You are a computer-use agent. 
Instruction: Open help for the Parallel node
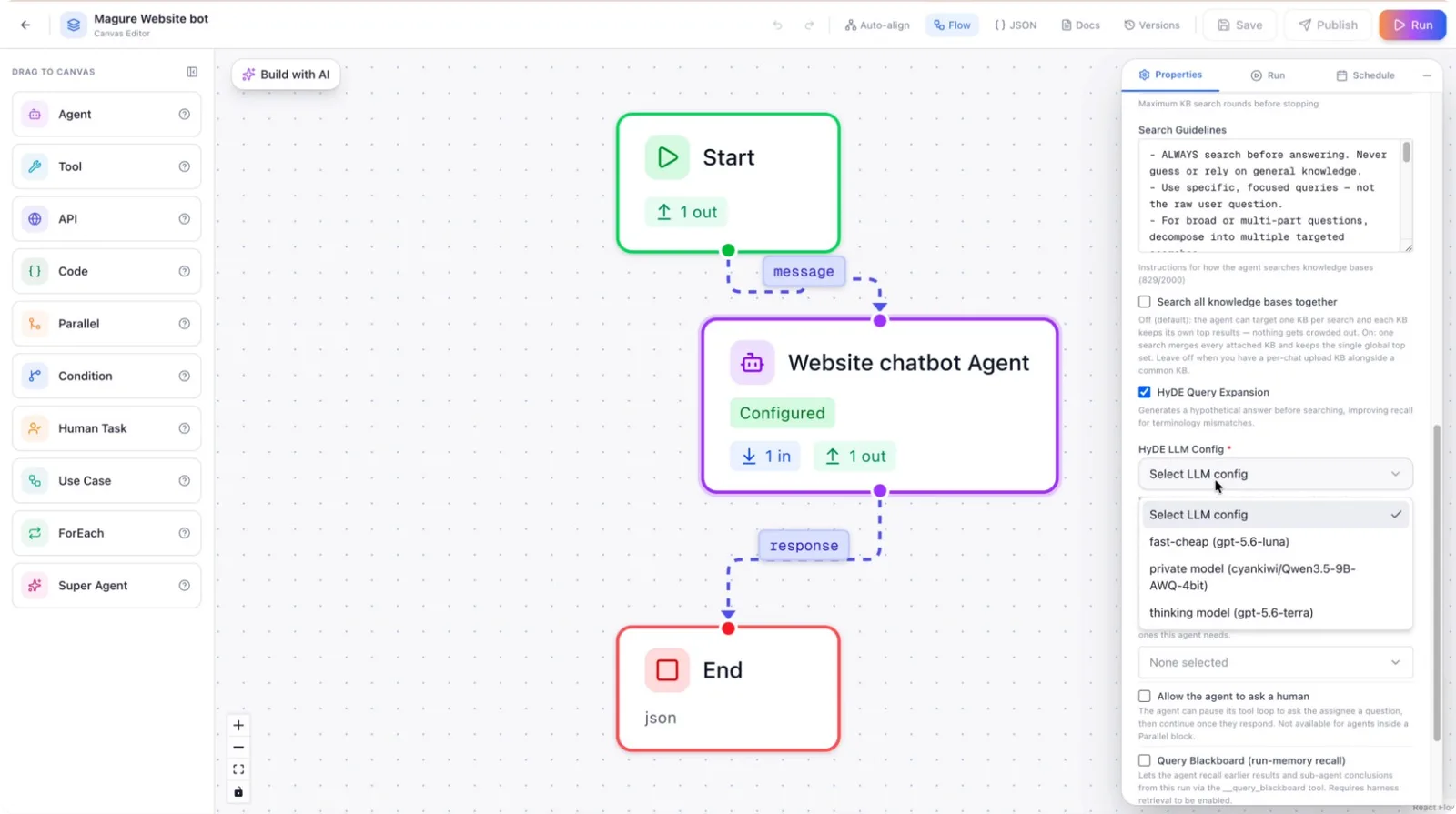[x=184, y=324]
